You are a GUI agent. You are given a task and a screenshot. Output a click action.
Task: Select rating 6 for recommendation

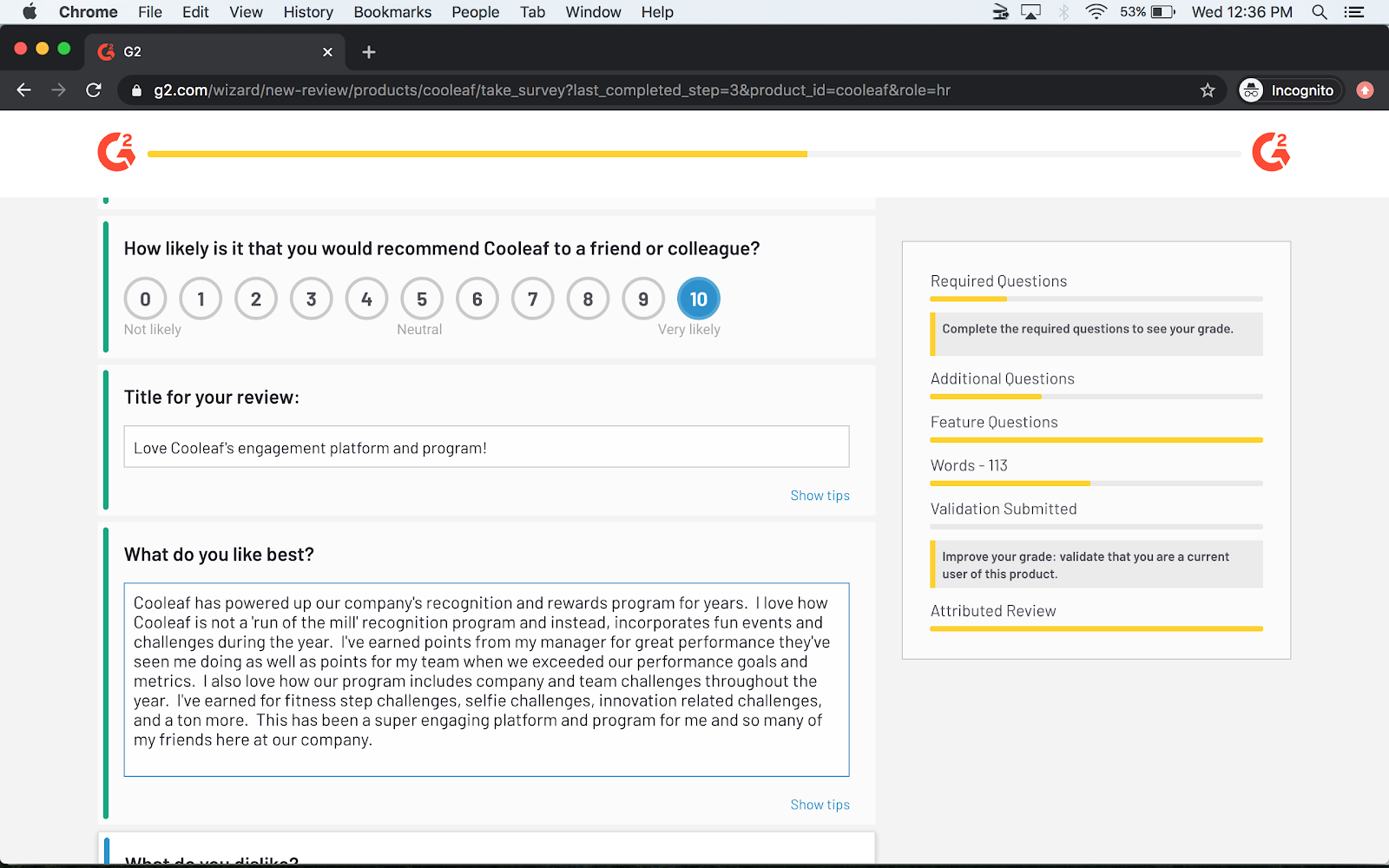(x=477, y=299)
